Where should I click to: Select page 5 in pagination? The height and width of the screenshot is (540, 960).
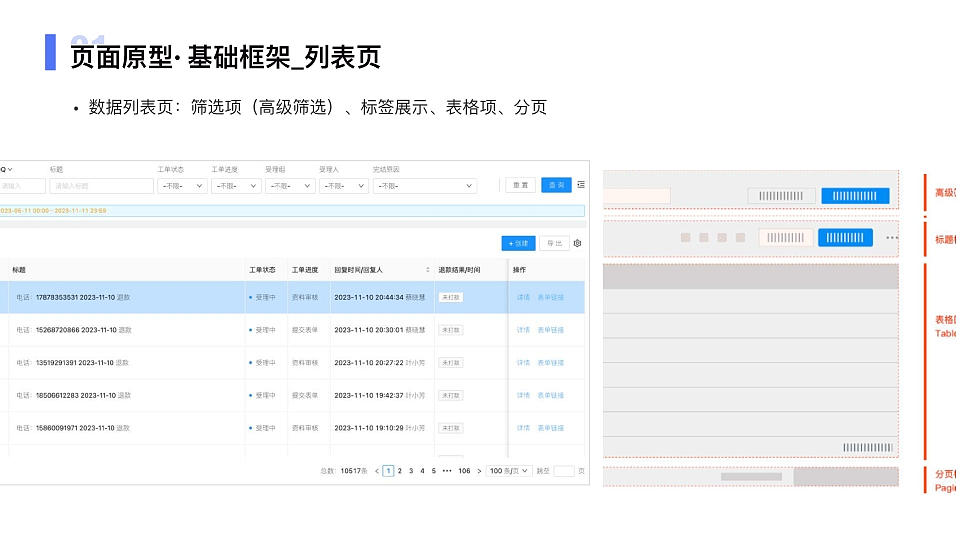pyautogui.click(x=433, y=471)
